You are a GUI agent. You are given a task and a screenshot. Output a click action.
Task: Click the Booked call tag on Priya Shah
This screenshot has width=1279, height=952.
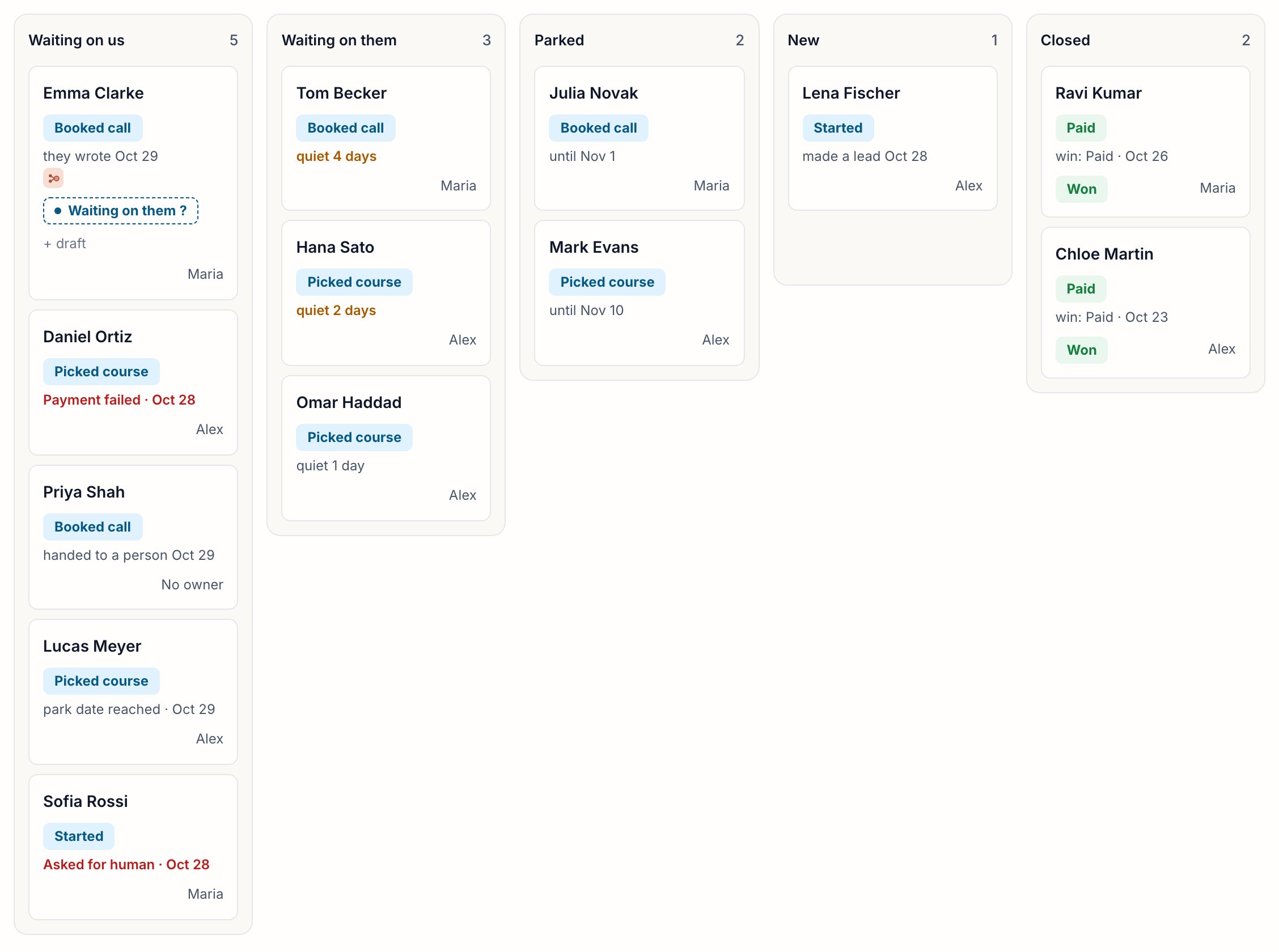pos(93,528)
